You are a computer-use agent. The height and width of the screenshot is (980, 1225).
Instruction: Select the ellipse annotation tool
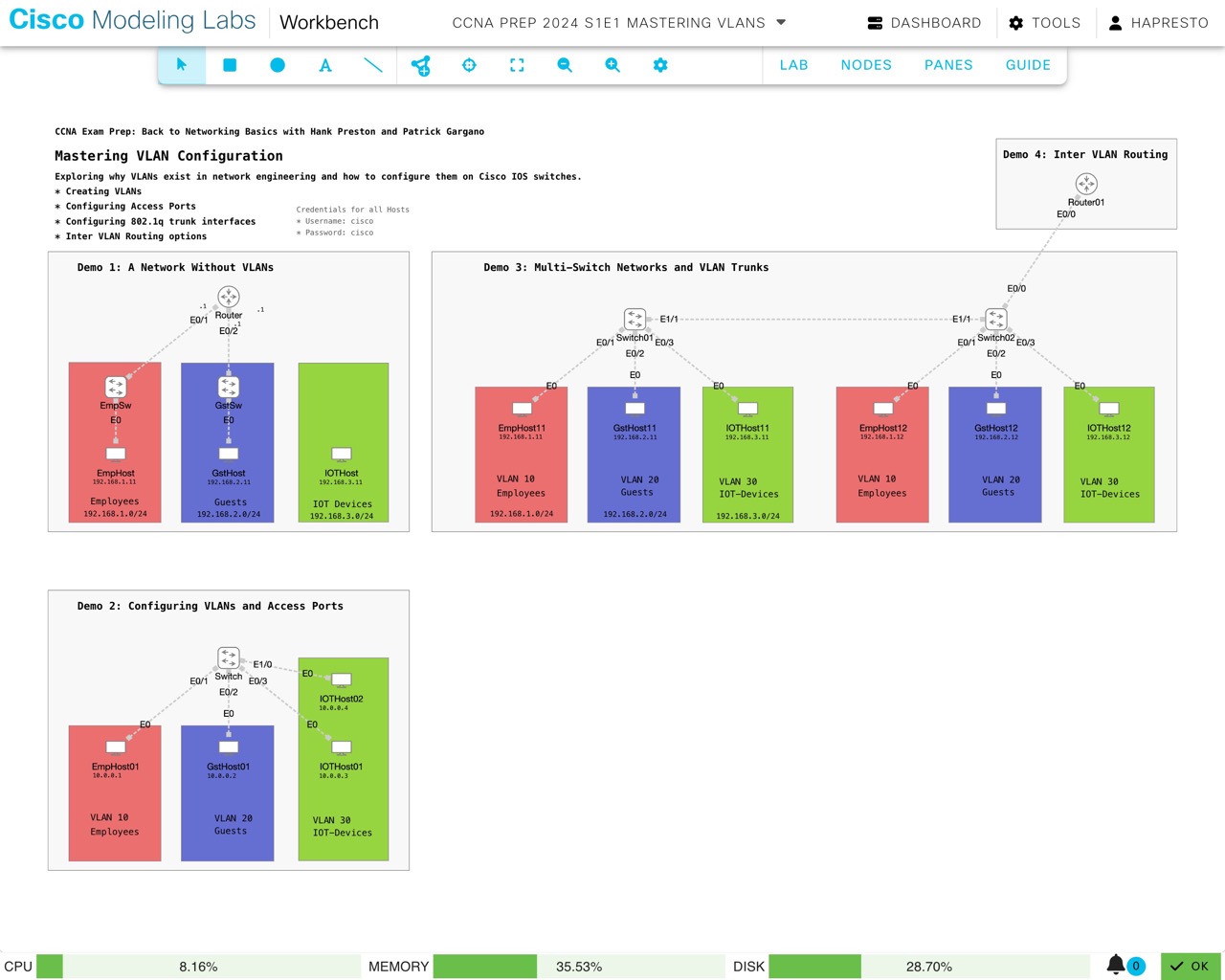coord(278,65)
